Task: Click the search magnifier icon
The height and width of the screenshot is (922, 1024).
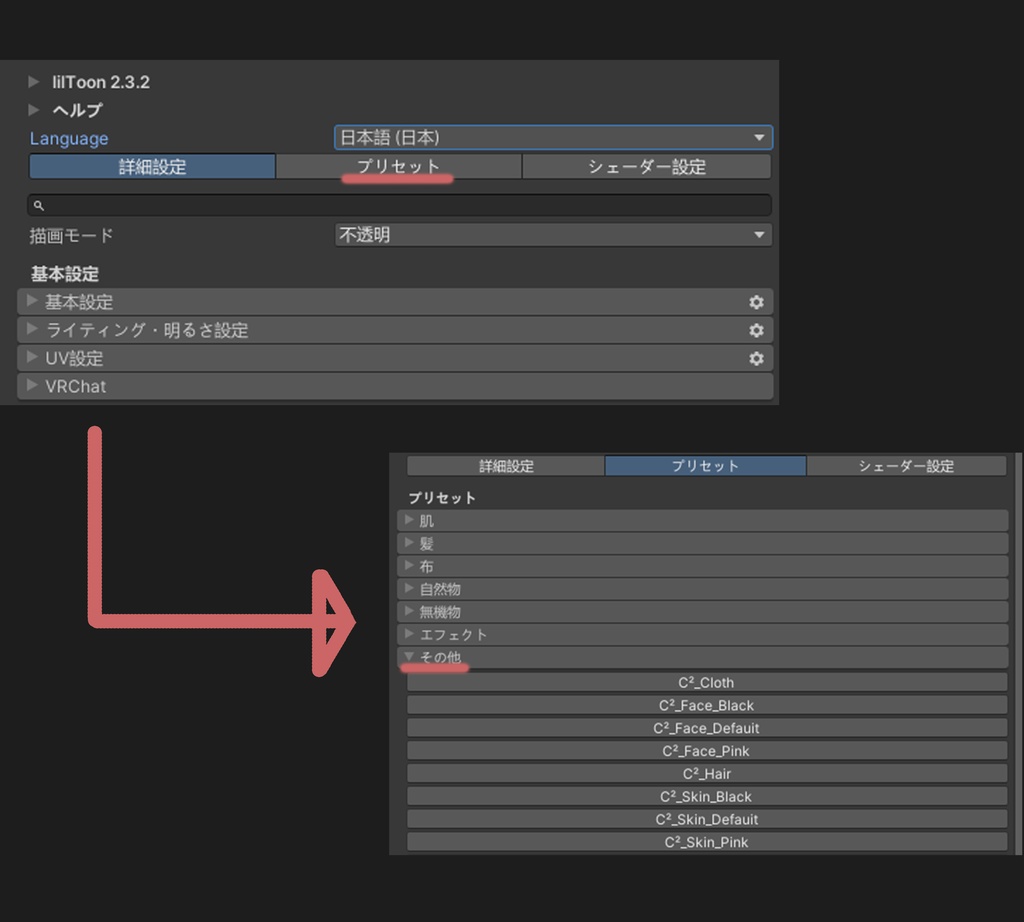Action: pyautogui.click(x=39, y=206)
